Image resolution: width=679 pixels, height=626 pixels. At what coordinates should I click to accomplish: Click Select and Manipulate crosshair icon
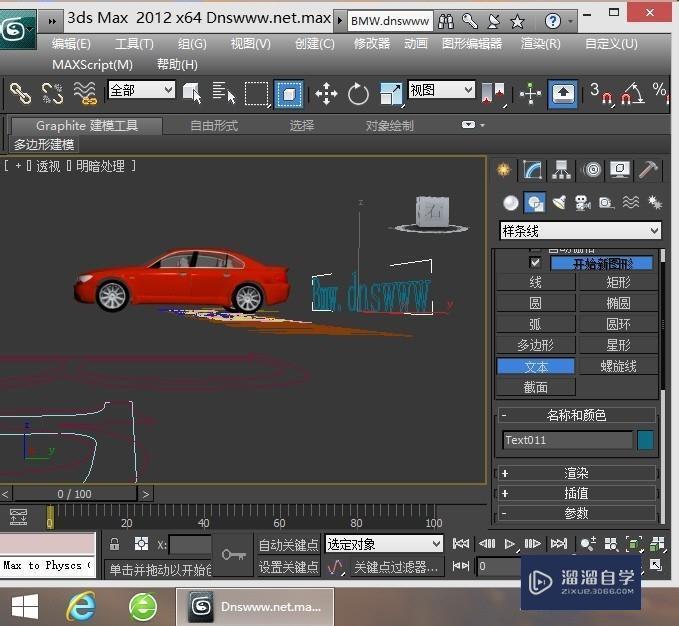pyautogui.click(x=530, y=93)
